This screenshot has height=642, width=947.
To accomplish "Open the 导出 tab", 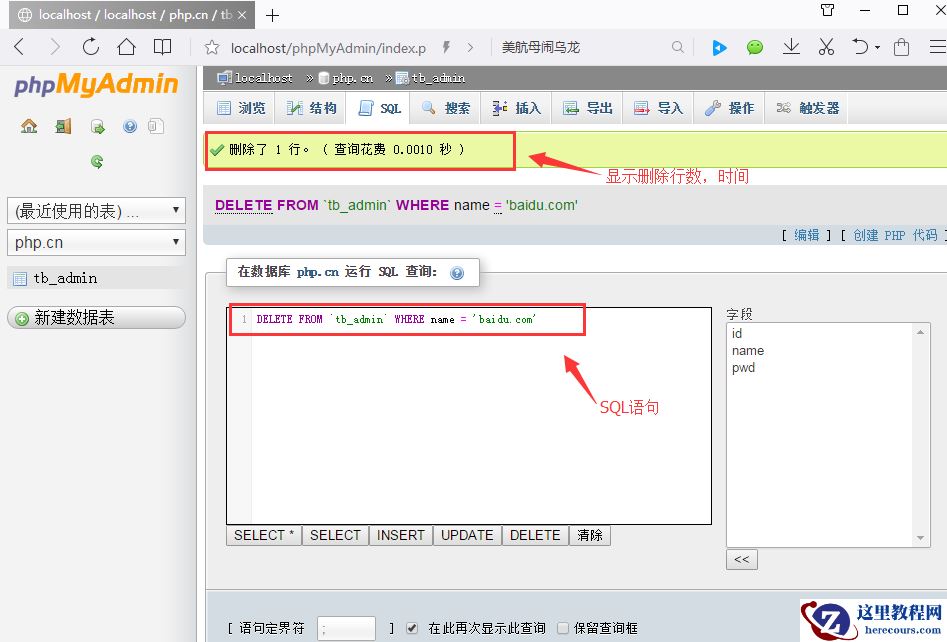I will [588, 108].
